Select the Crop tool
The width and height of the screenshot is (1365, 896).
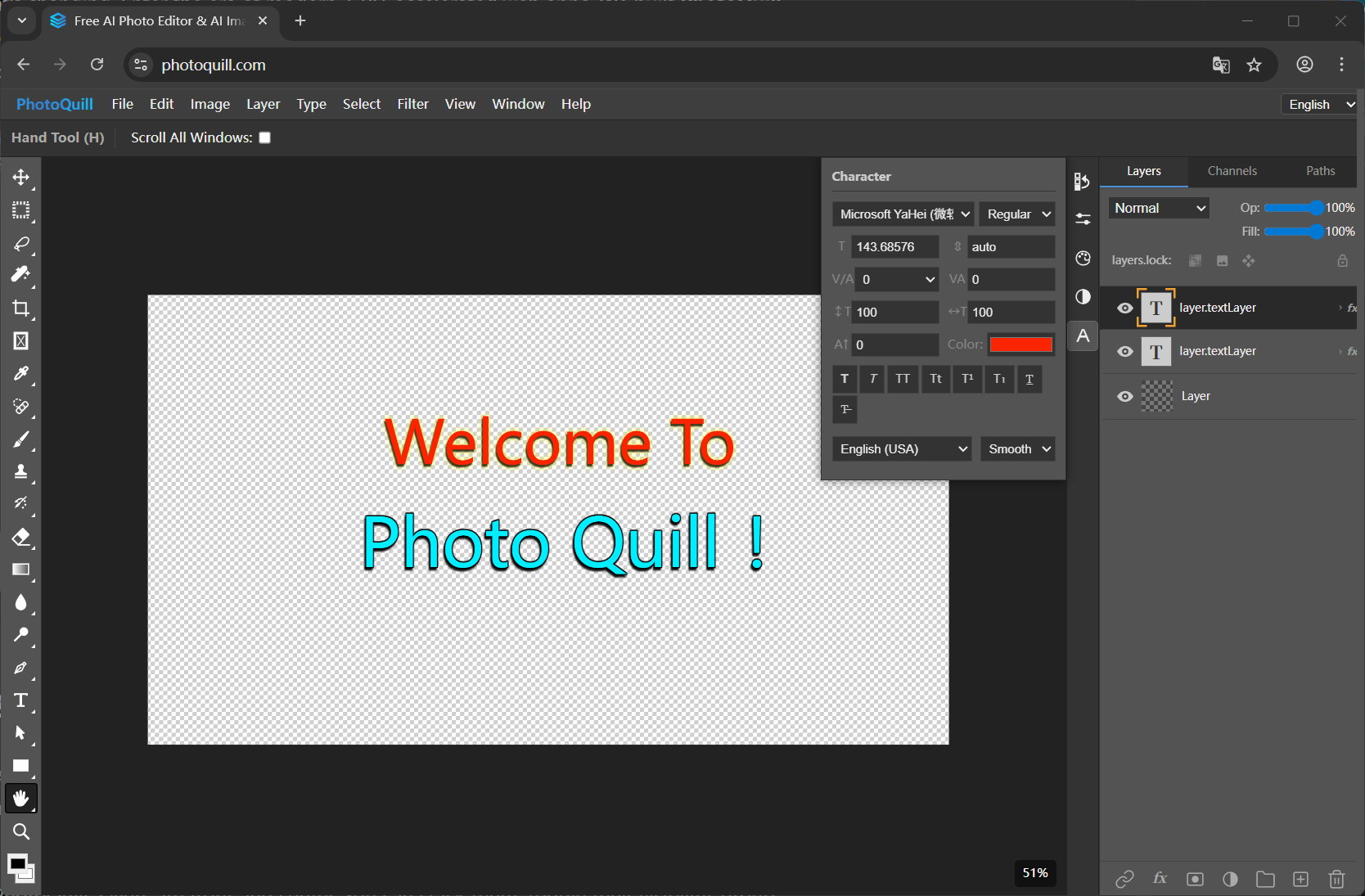click(x=21, y=308)
